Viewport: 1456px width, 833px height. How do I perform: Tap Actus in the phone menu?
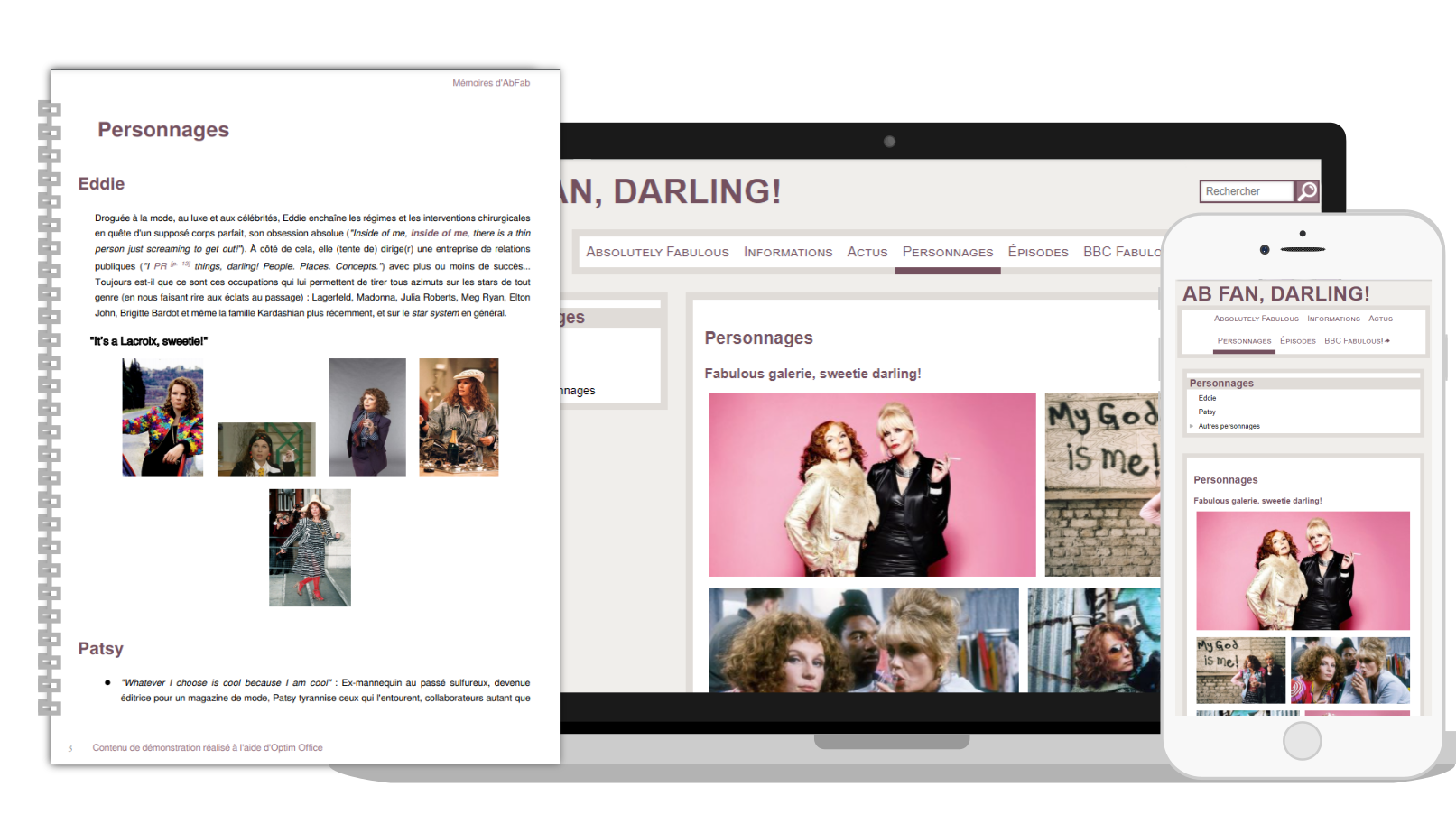1380,319
